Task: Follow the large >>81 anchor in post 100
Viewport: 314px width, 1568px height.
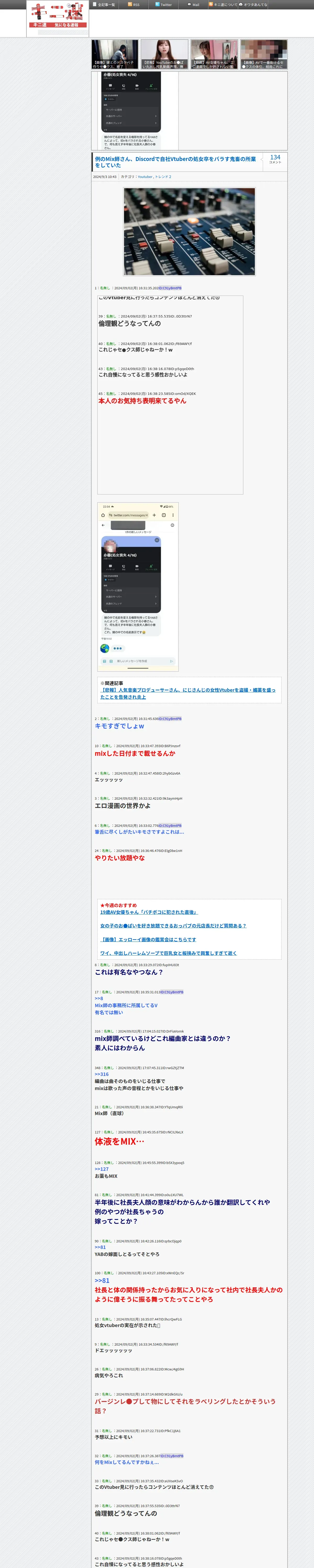Action: [x=102, y=1281]
